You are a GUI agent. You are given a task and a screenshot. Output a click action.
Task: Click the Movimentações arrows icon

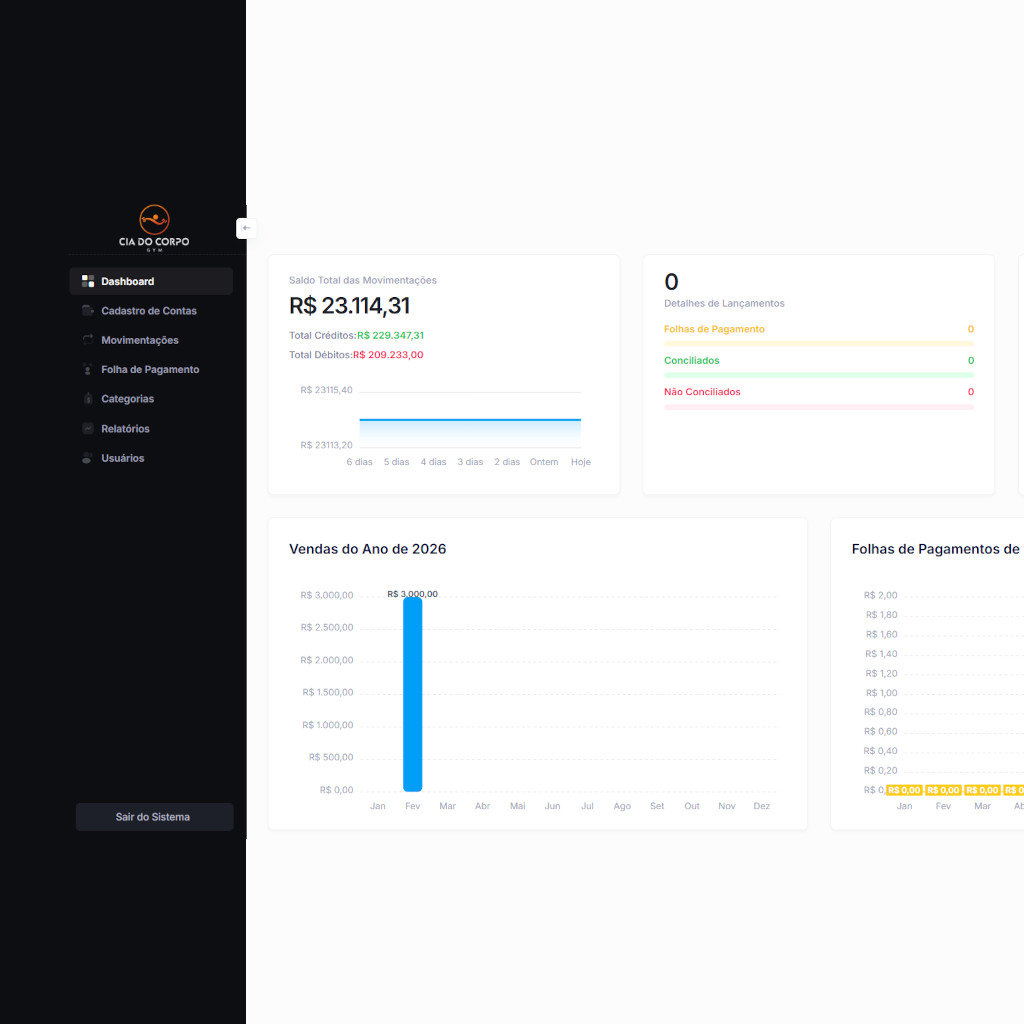(x=88, y=340)
